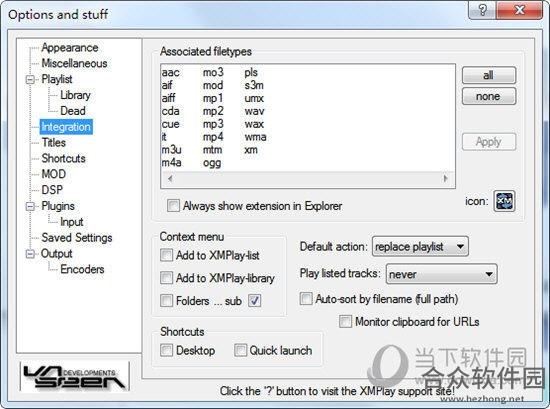Open the Play listed tracks dropdown
The width and height of the screenshot is (550, 409).
pos(441,274)
